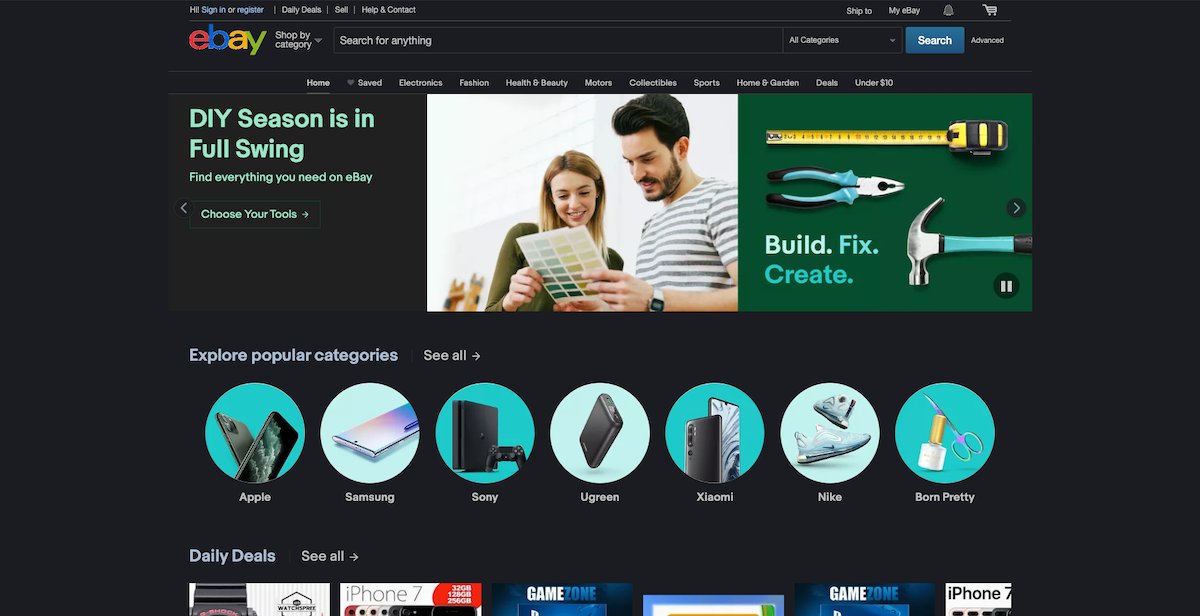Open Advanced search link

(x=987, y=40)
